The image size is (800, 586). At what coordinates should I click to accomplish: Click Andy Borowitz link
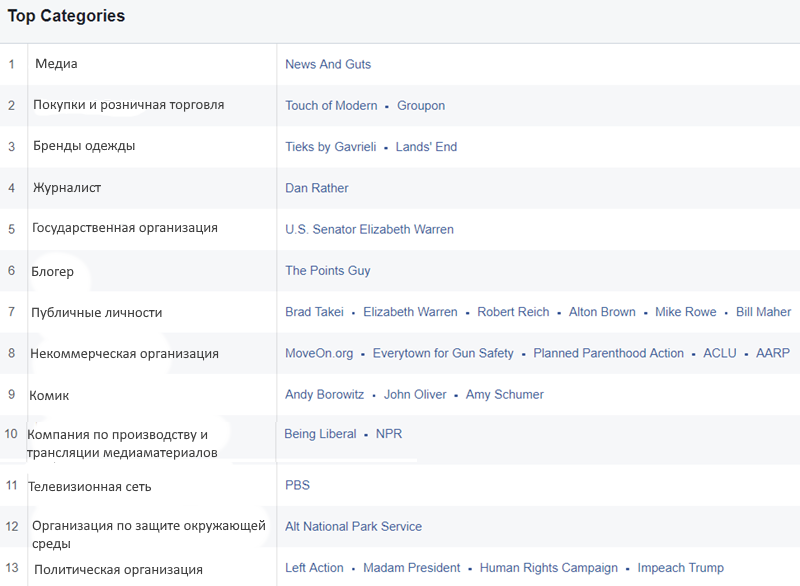[x=324, y=394]
